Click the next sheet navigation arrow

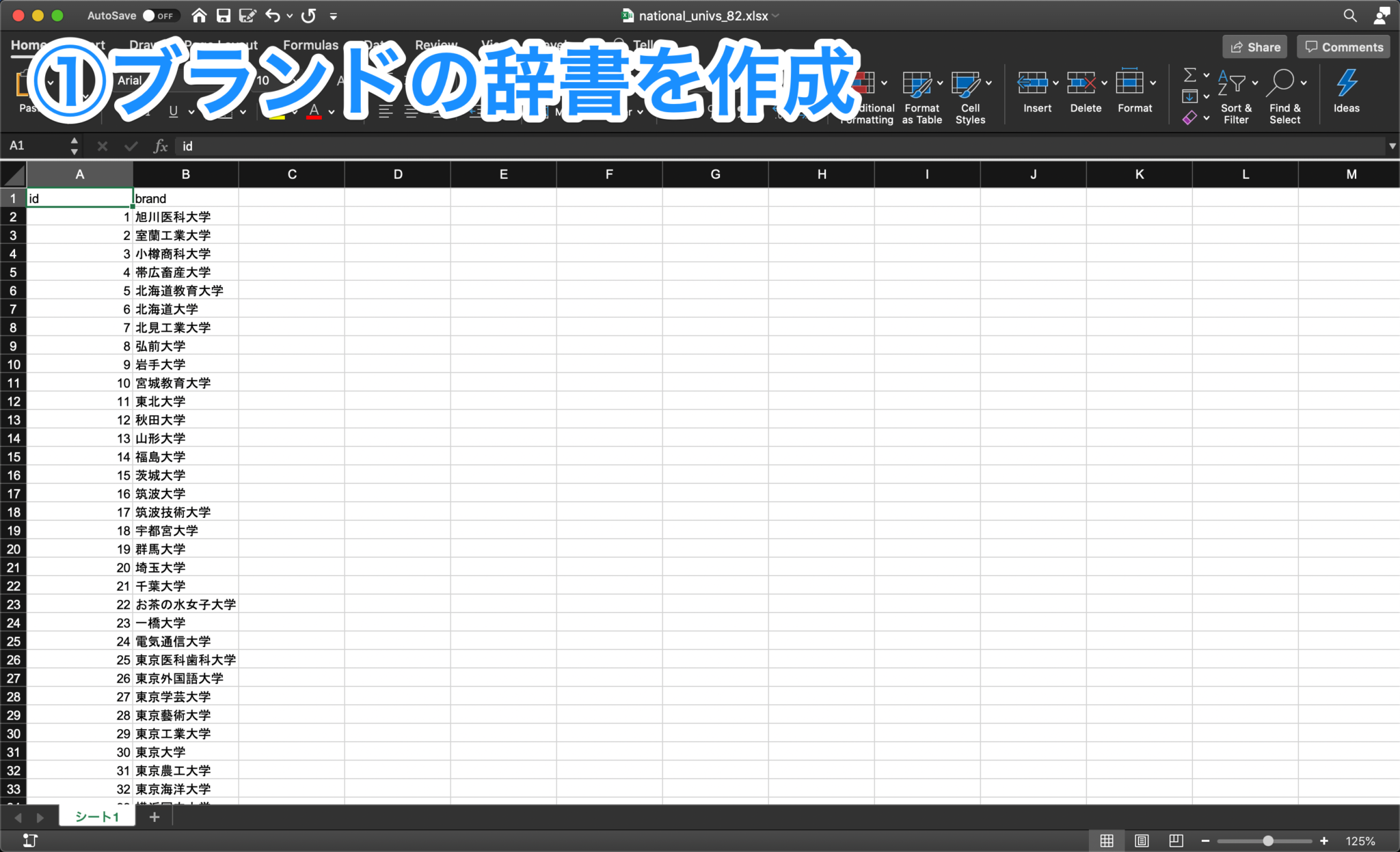[40, 817]
